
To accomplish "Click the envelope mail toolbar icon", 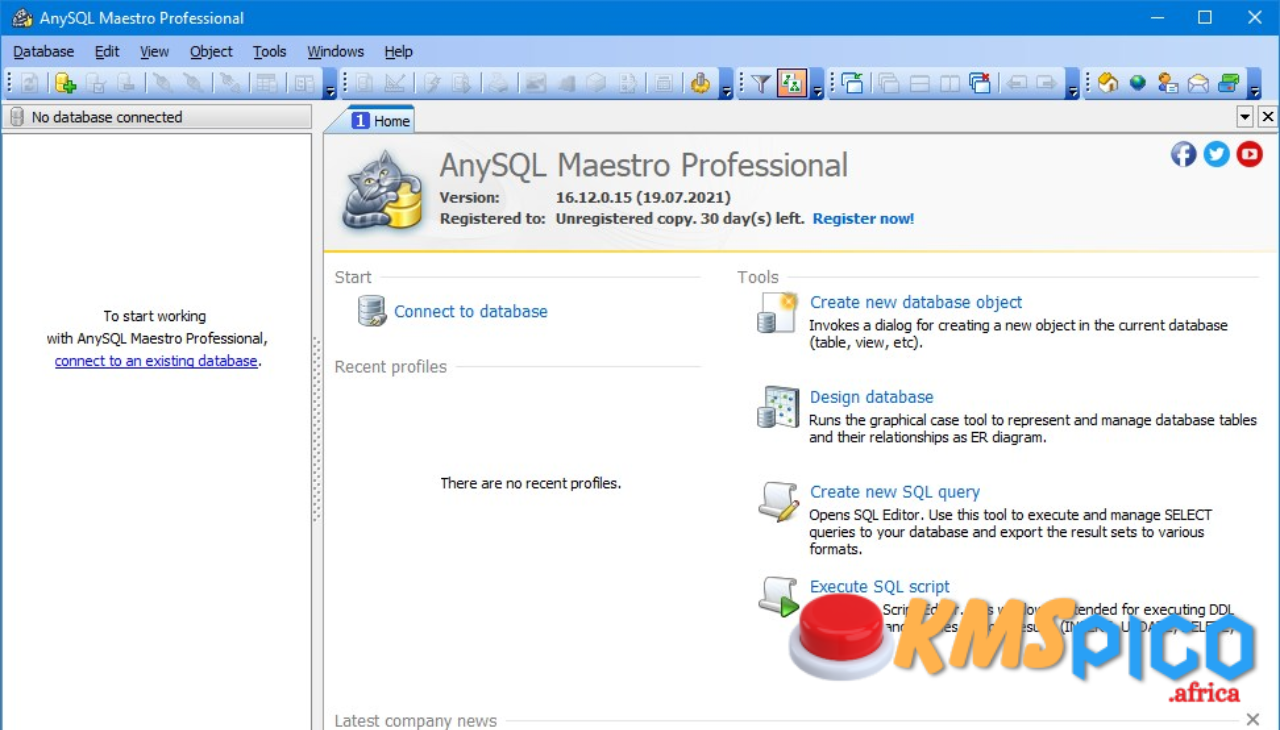I will pyautogui.click(x=1198, y=84).
